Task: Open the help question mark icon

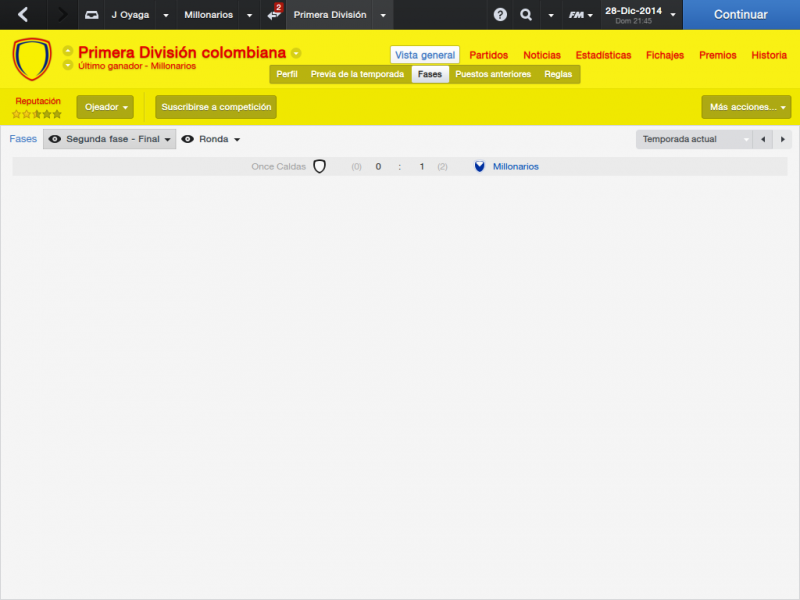Action: [500, 15]
